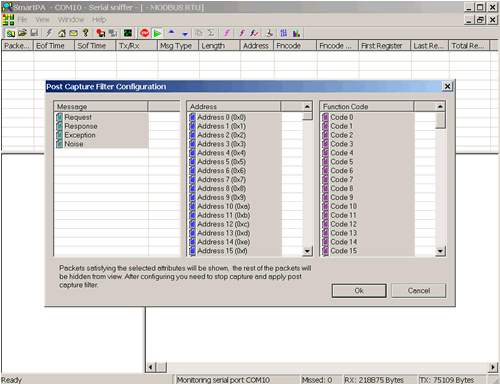
Task: Click the Message column header
Action: (x=101, y=107)
